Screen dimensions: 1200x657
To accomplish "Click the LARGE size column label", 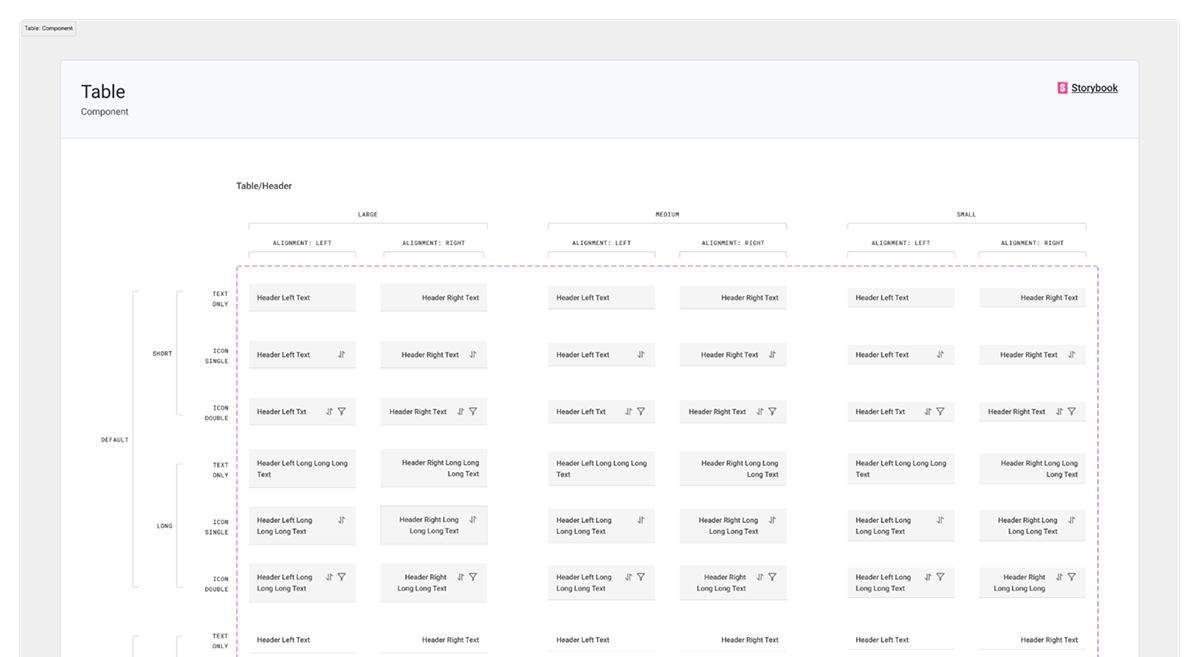I will pos(368,215).
